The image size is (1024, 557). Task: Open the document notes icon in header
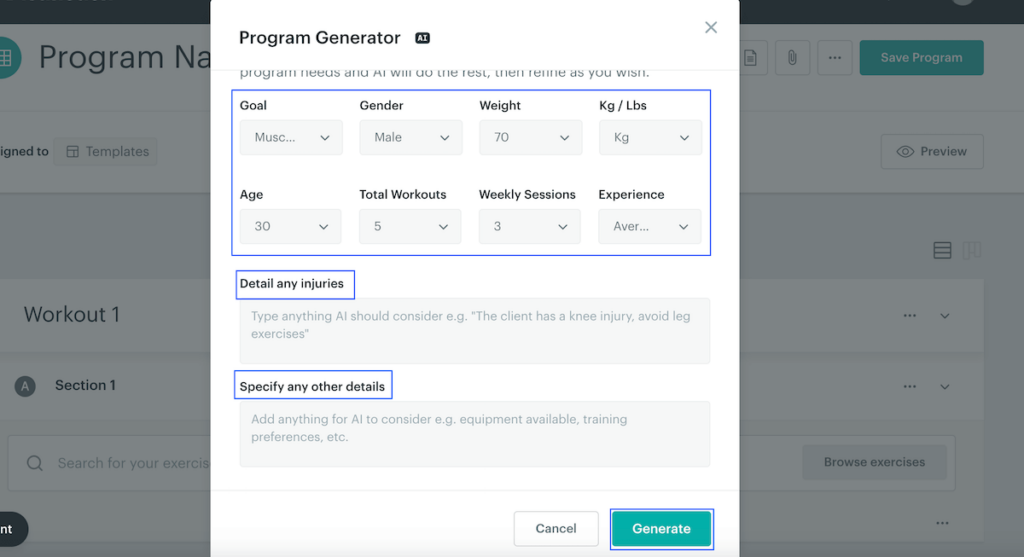(x=750, y=58)
